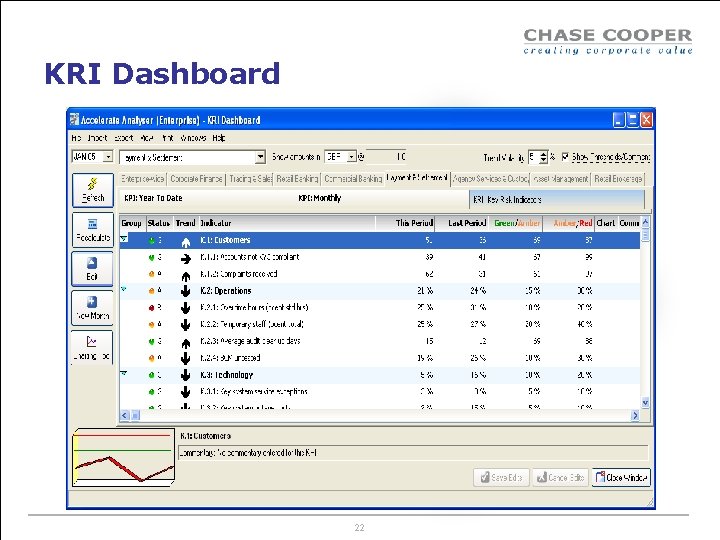Click the Recalculate sidebar button

pyautogui.click(x=92, y=230)
